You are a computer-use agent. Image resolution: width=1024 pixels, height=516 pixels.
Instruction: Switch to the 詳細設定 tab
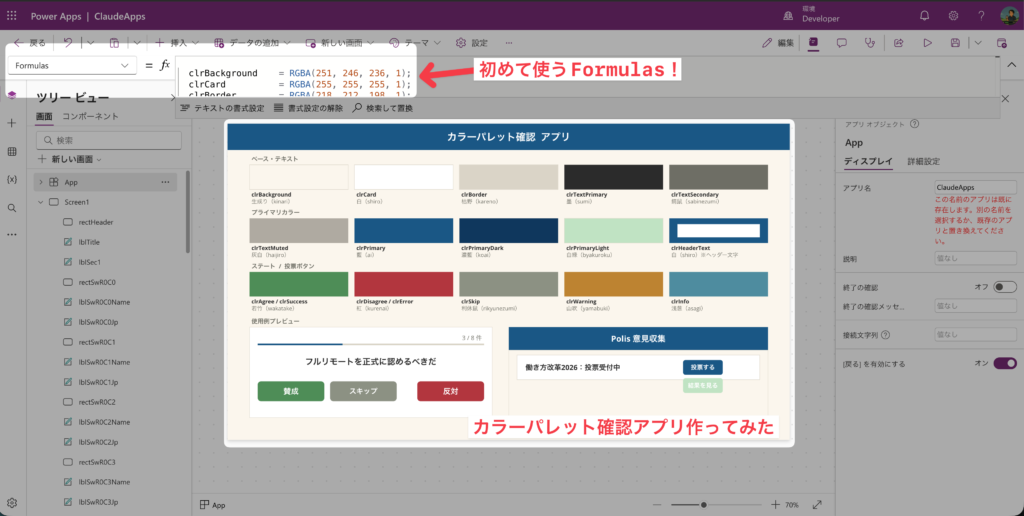click(x=923, y=161)
